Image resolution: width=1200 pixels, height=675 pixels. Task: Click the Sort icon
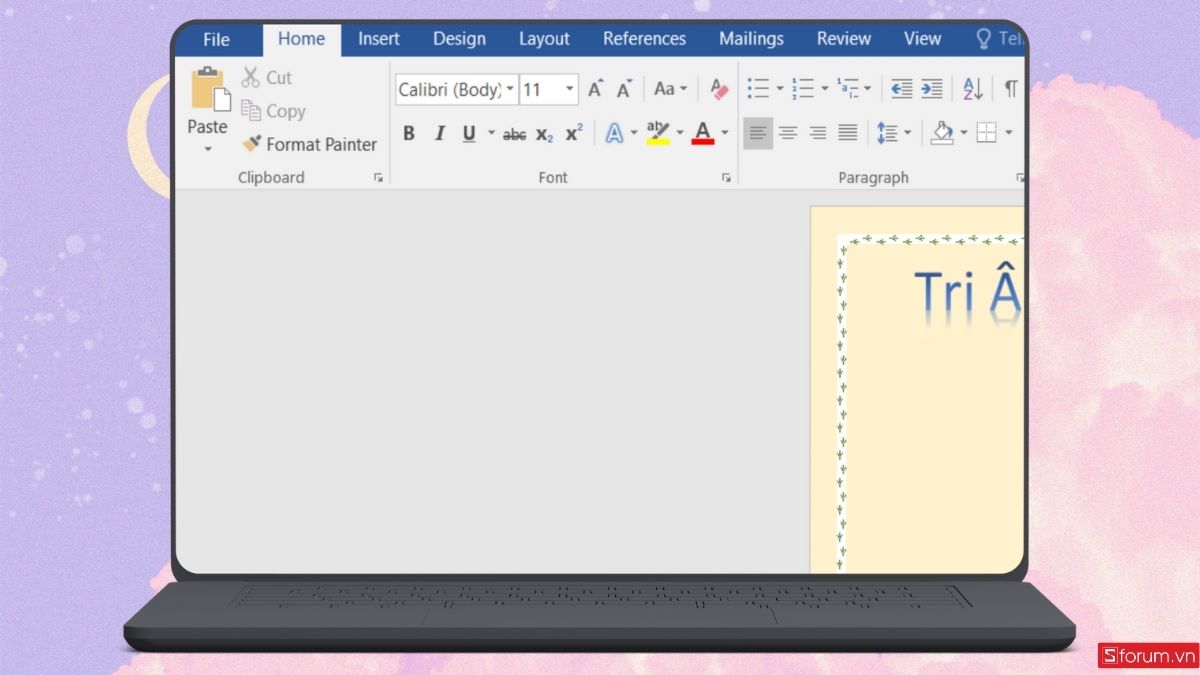tap(971, 89)
